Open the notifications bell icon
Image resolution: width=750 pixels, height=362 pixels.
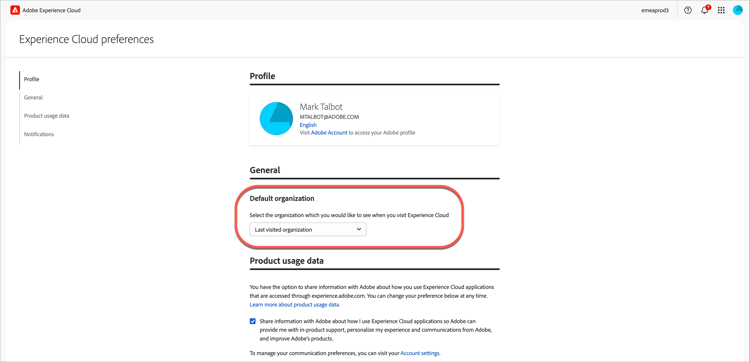[705, 10]
